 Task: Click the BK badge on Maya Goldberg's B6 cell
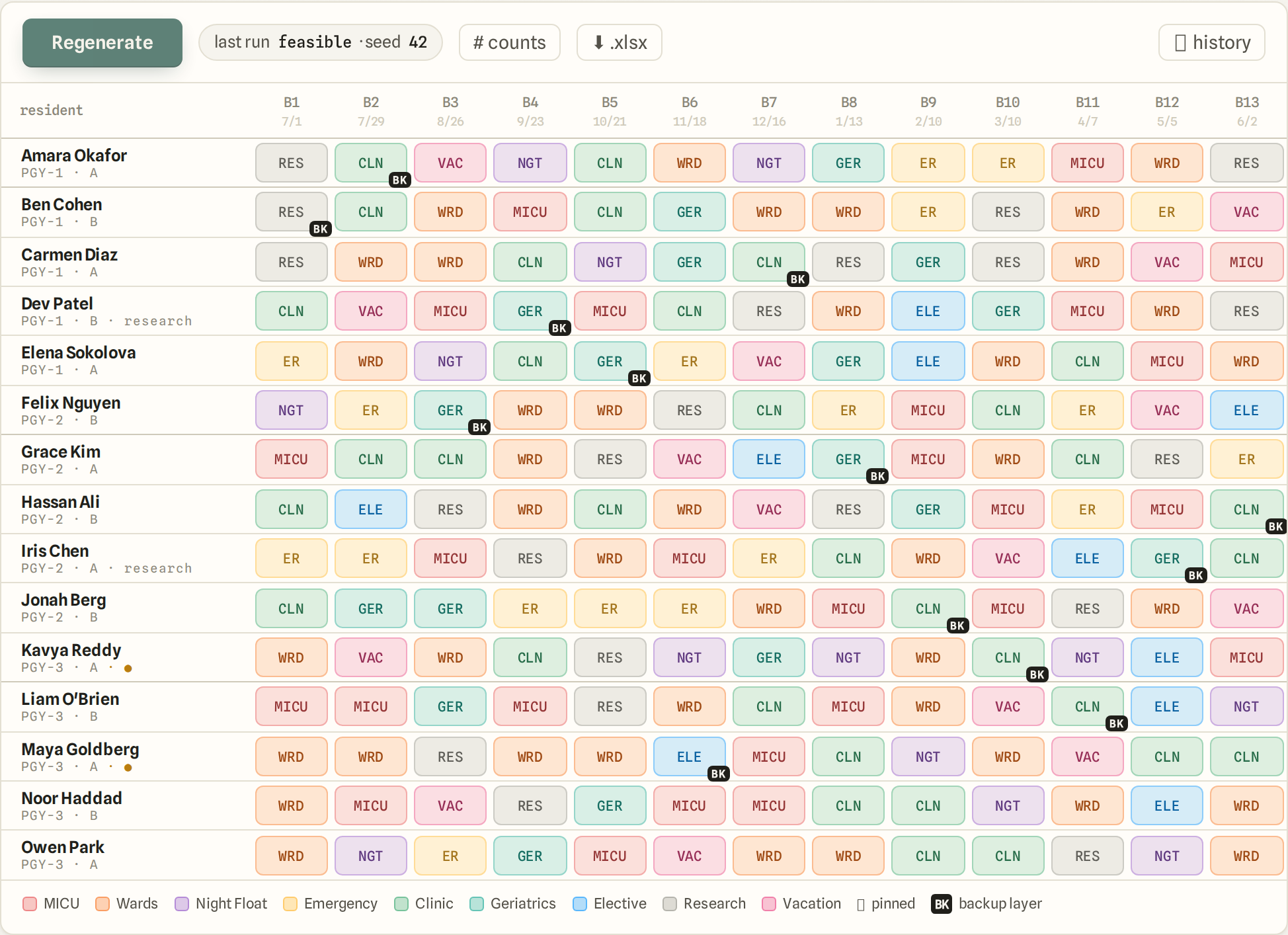[719, 774]
